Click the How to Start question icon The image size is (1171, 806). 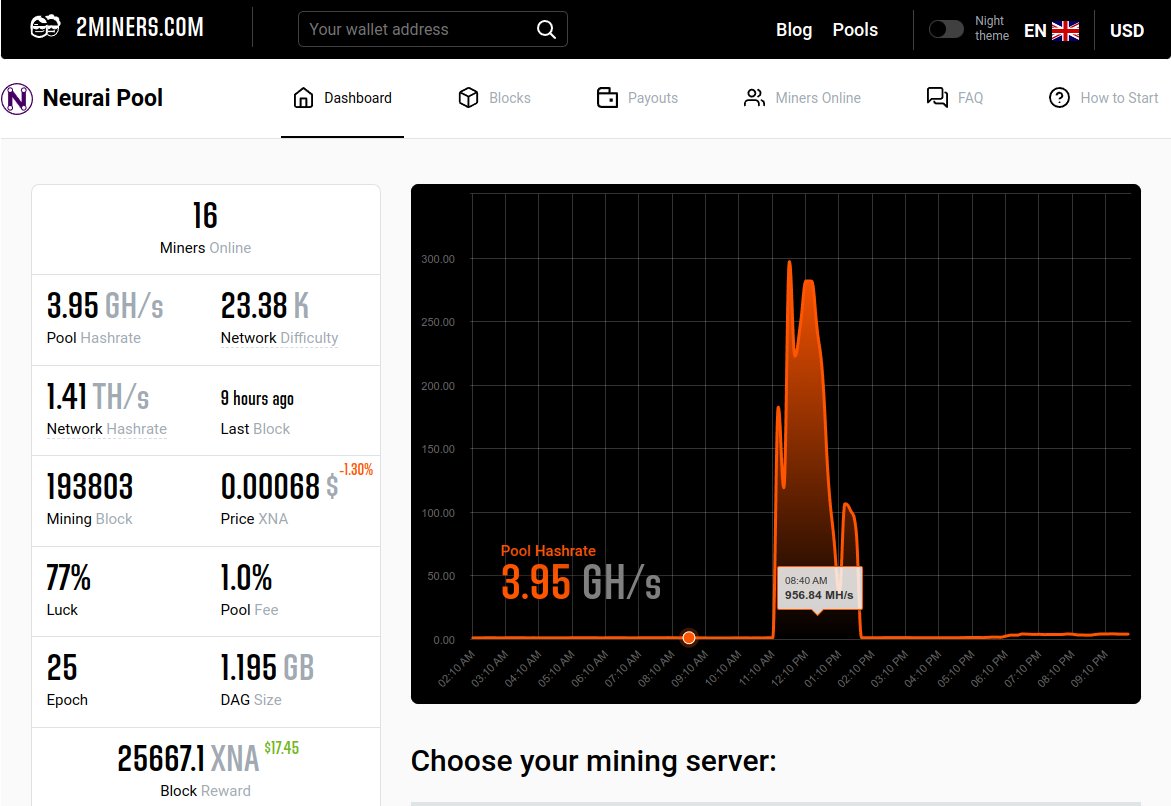tap(1059, 98)
